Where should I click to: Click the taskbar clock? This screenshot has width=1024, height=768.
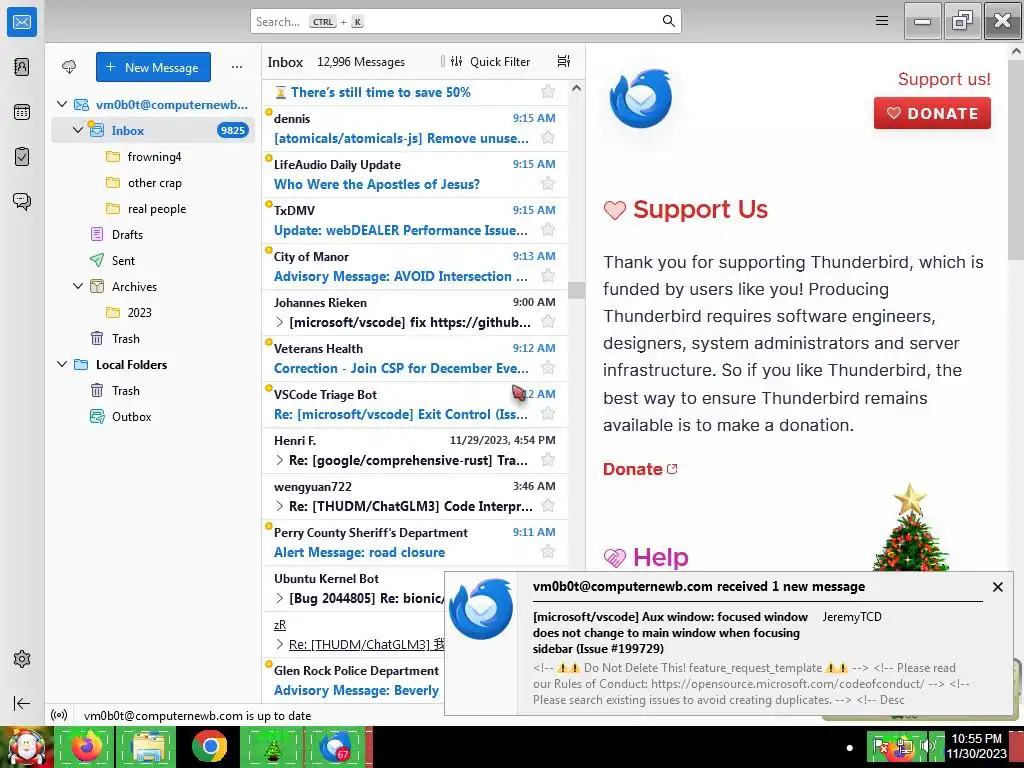pos(976,746)
